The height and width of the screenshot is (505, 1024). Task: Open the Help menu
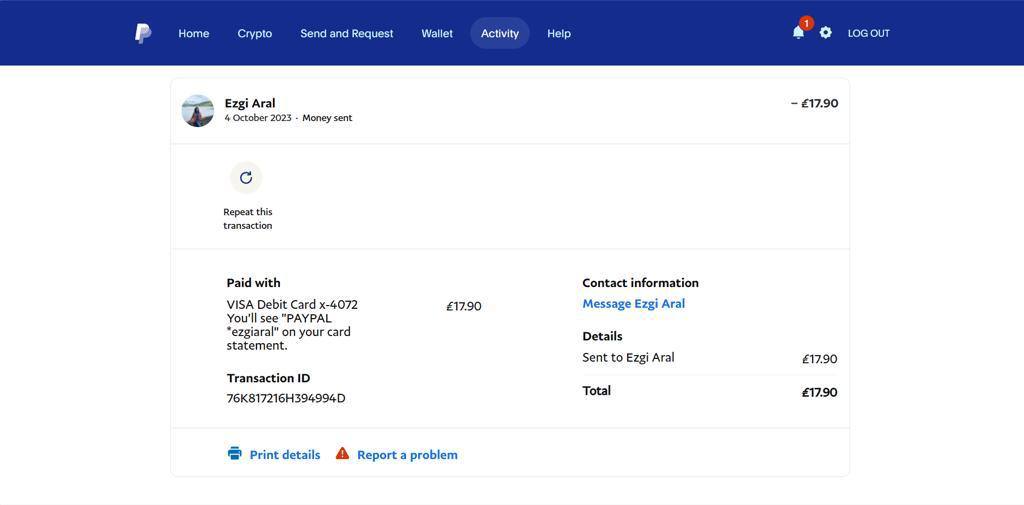tap(559, 33)
